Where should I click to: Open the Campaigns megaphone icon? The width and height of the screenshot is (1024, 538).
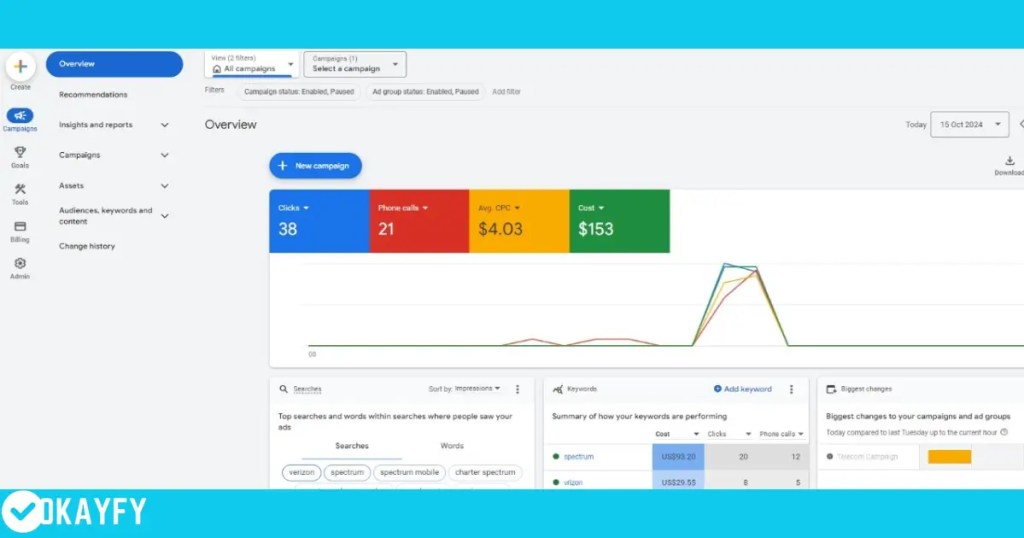click(20, 116)
